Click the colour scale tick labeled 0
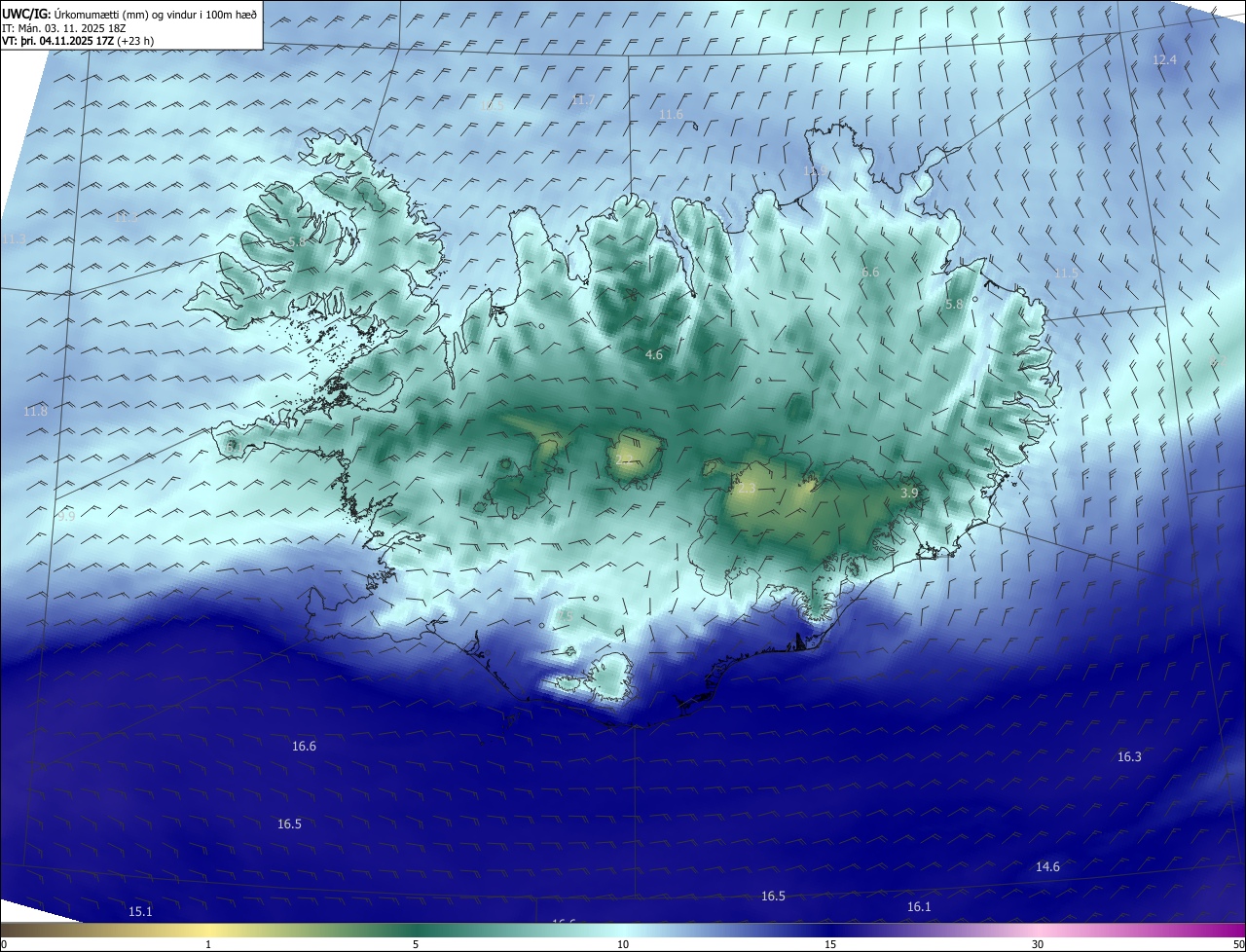This screenshot has width=1246, height=952. click(3, 945)
